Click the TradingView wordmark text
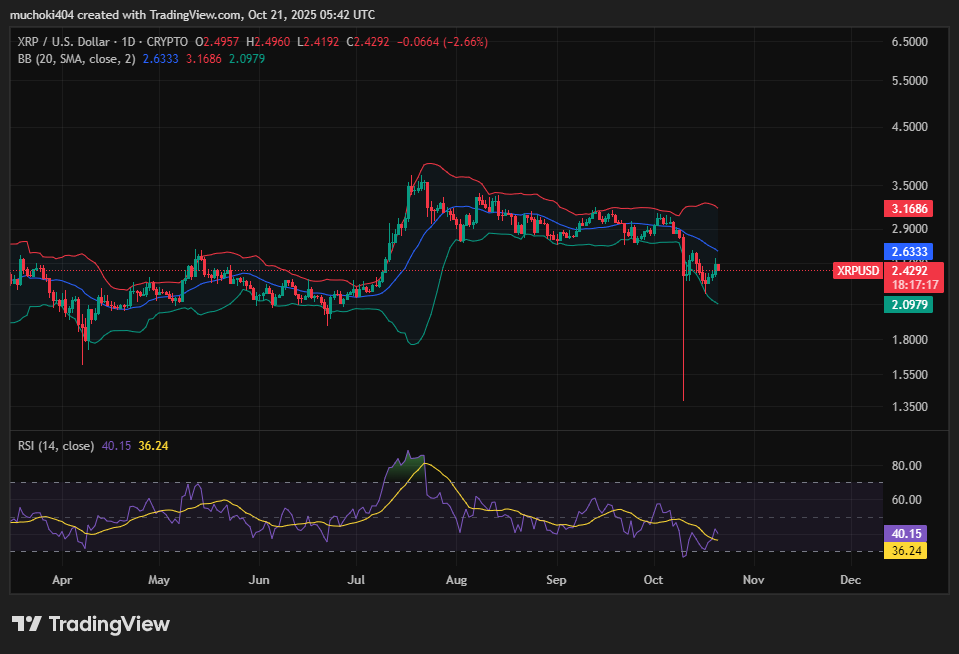The height and width of the screenshot is (654, 959). 109,624
